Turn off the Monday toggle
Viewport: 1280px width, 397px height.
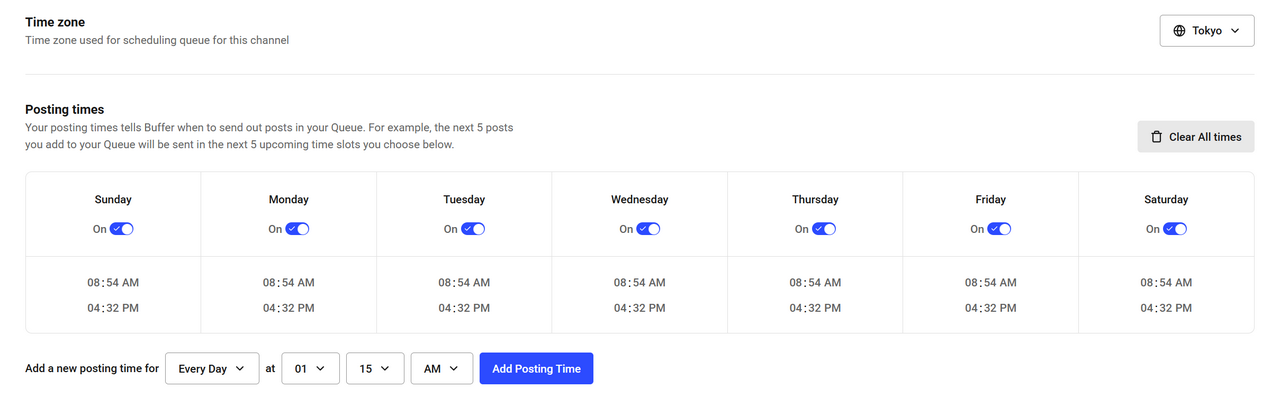[x=297, y=229]
